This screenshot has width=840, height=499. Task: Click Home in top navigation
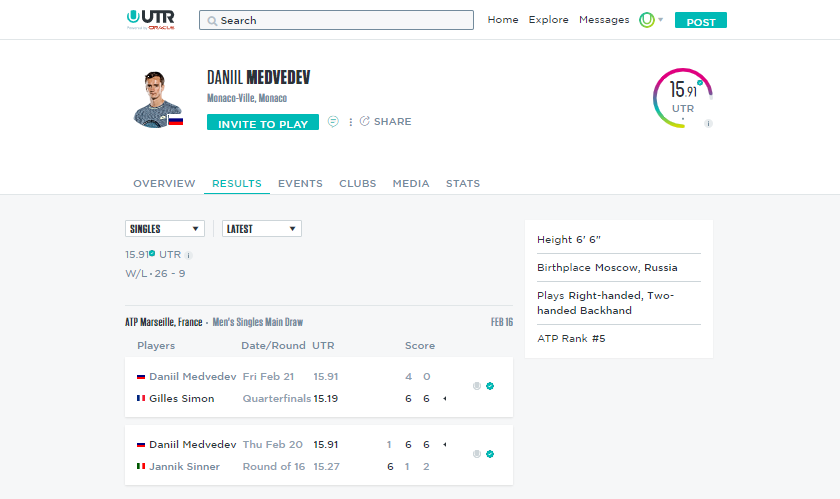pyautogui.click(x=502, y=20)
